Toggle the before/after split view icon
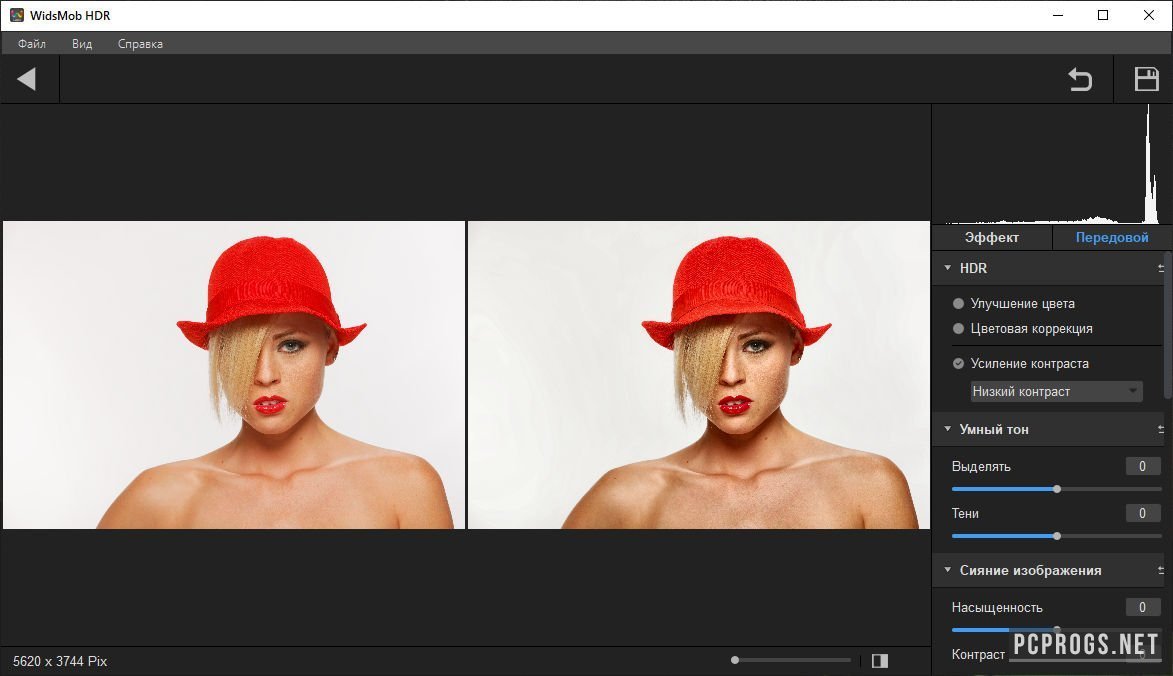The width and height of the screenshot is (1173, 676). click(880, 661)
